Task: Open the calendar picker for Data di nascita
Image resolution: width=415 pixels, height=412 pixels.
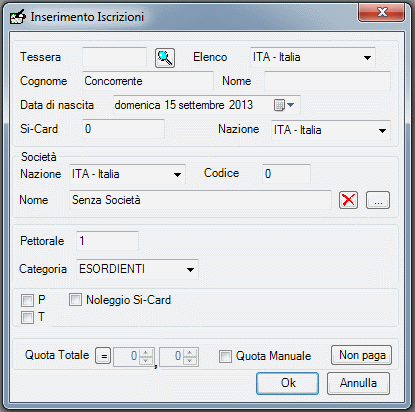Action: click(284, 105)
